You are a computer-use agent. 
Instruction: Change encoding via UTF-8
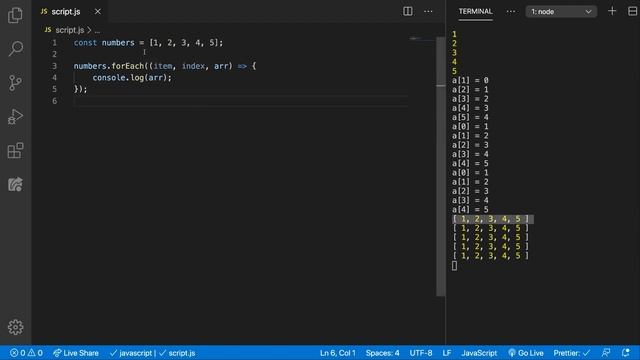[421, 353]
